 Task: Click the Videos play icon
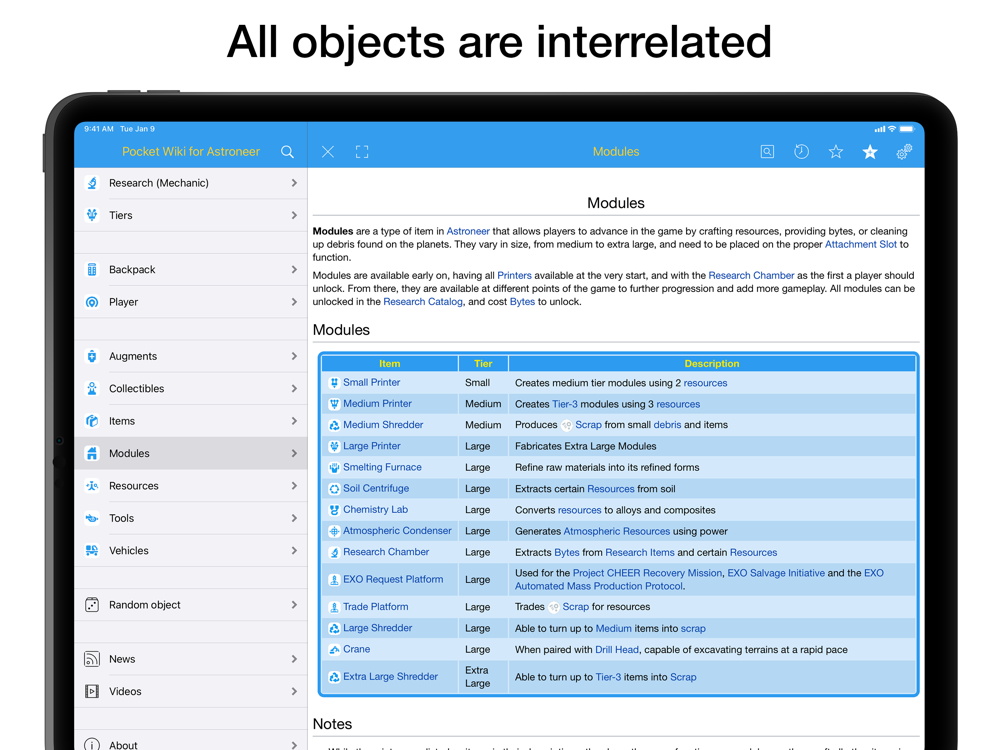coord(92,691)
